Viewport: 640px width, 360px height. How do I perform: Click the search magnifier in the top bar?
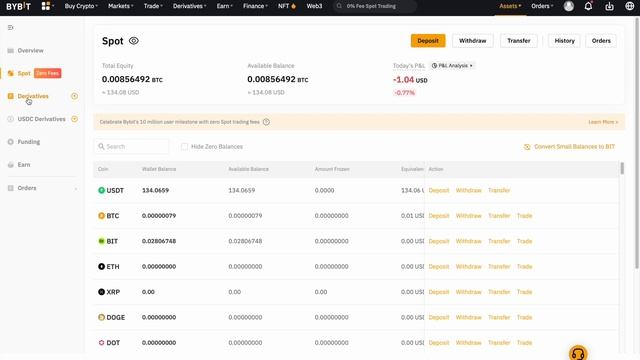pyautogui.click(x=339, y=6)
